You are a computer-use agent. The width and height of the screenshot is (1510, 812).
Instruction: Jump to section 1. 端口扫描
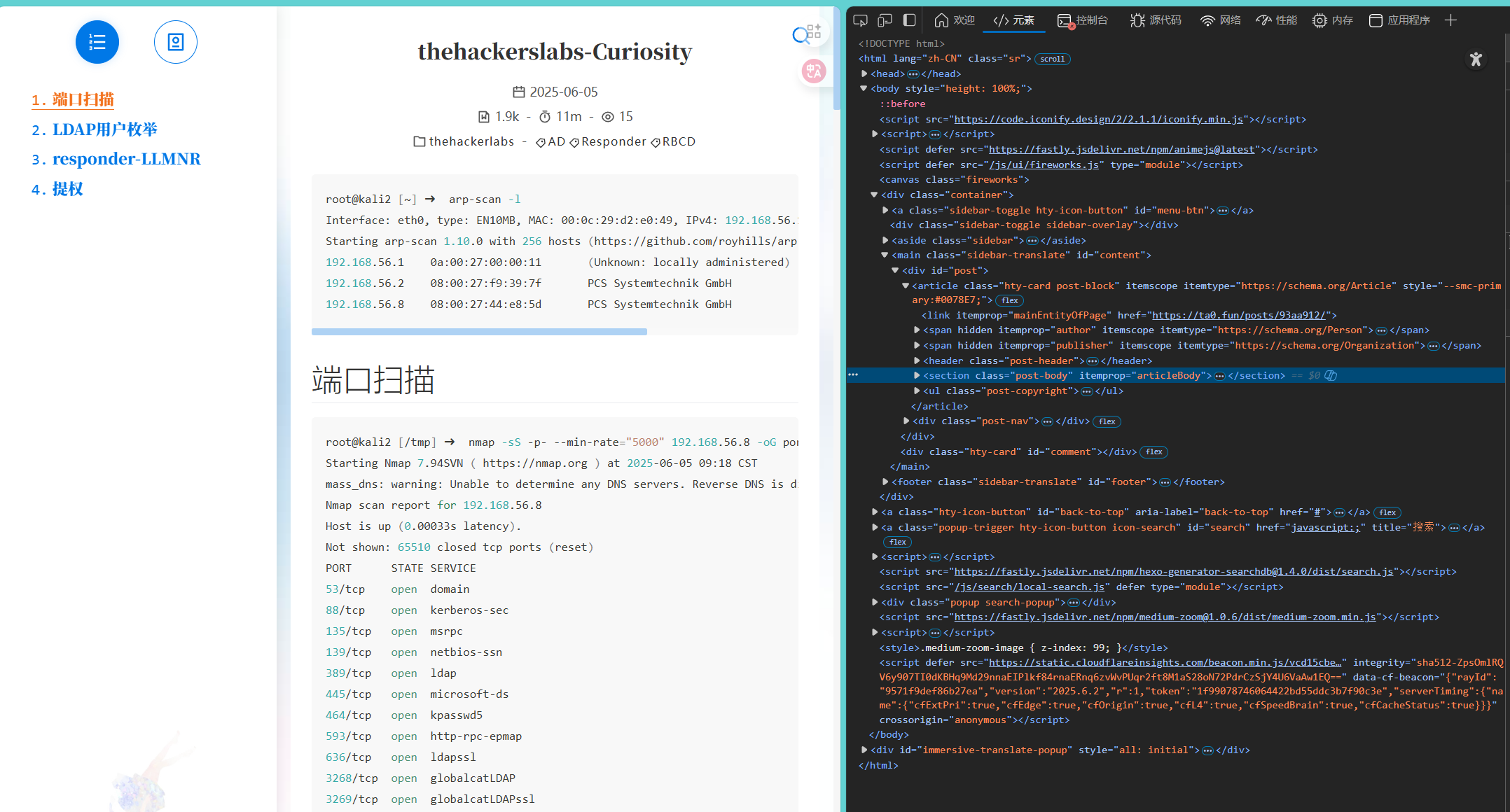[x=73, y=99]
